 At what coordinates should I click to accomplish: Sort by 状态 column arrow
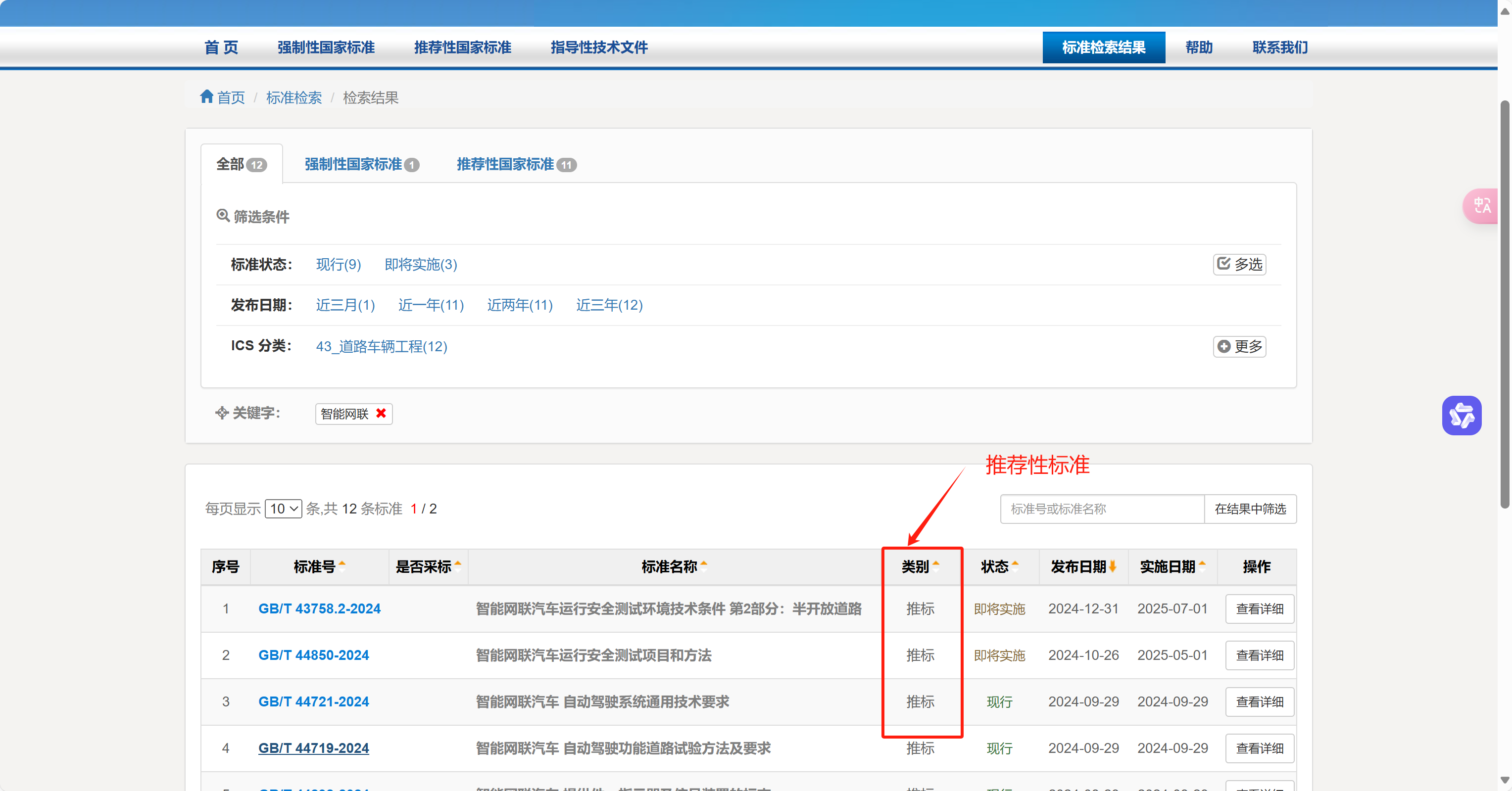[1016, 565]
